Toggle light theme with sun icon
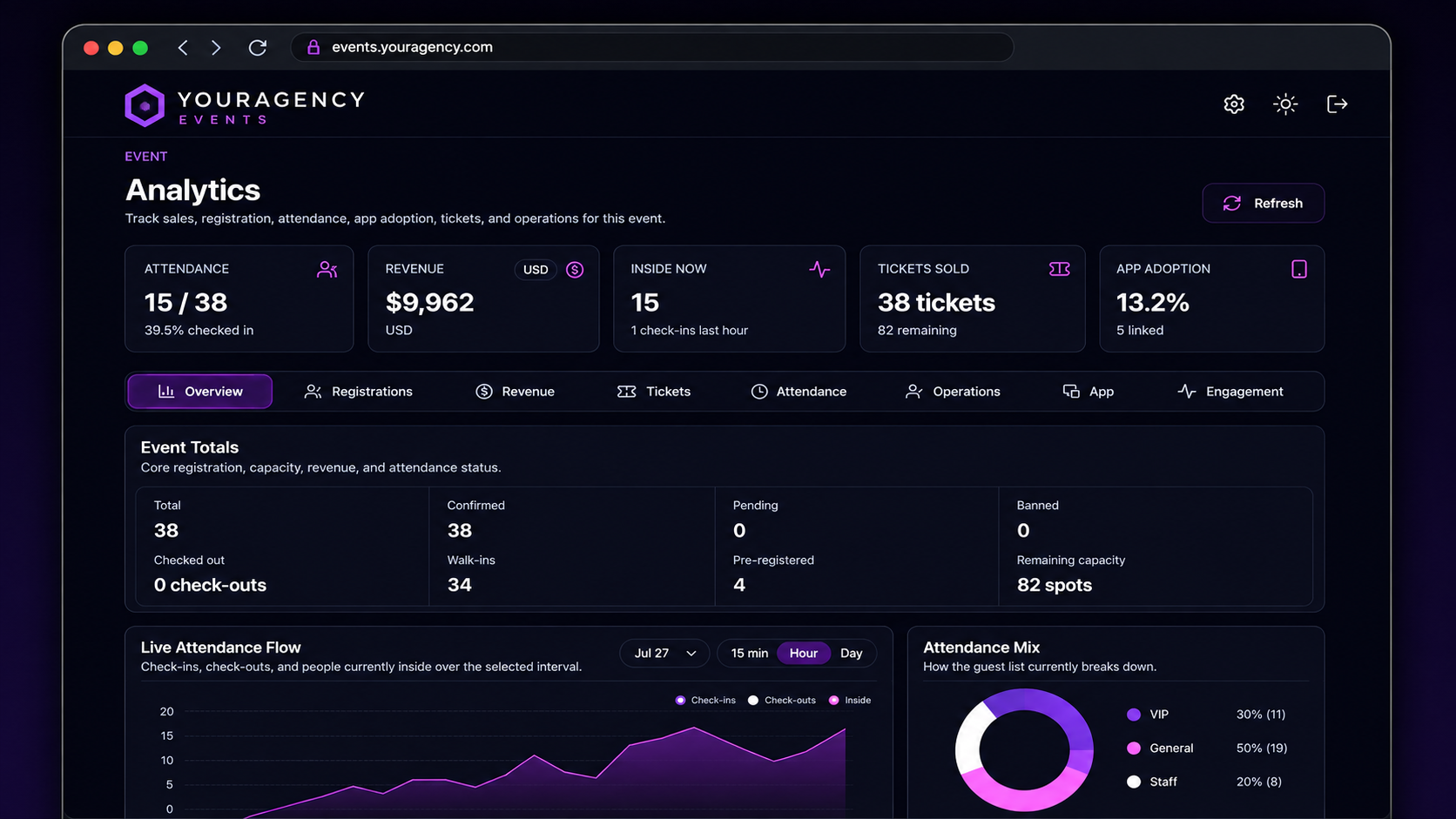The height and width of the screenshot is (819, 1456). [x=1285, y=104]
